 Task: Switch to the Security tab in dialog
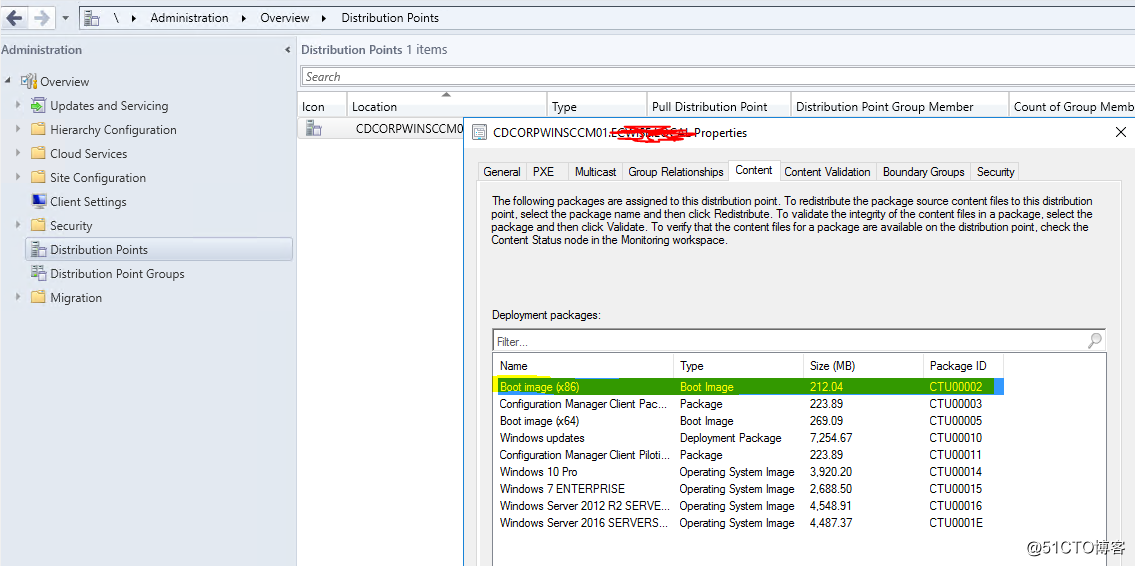tap(995, 172)
